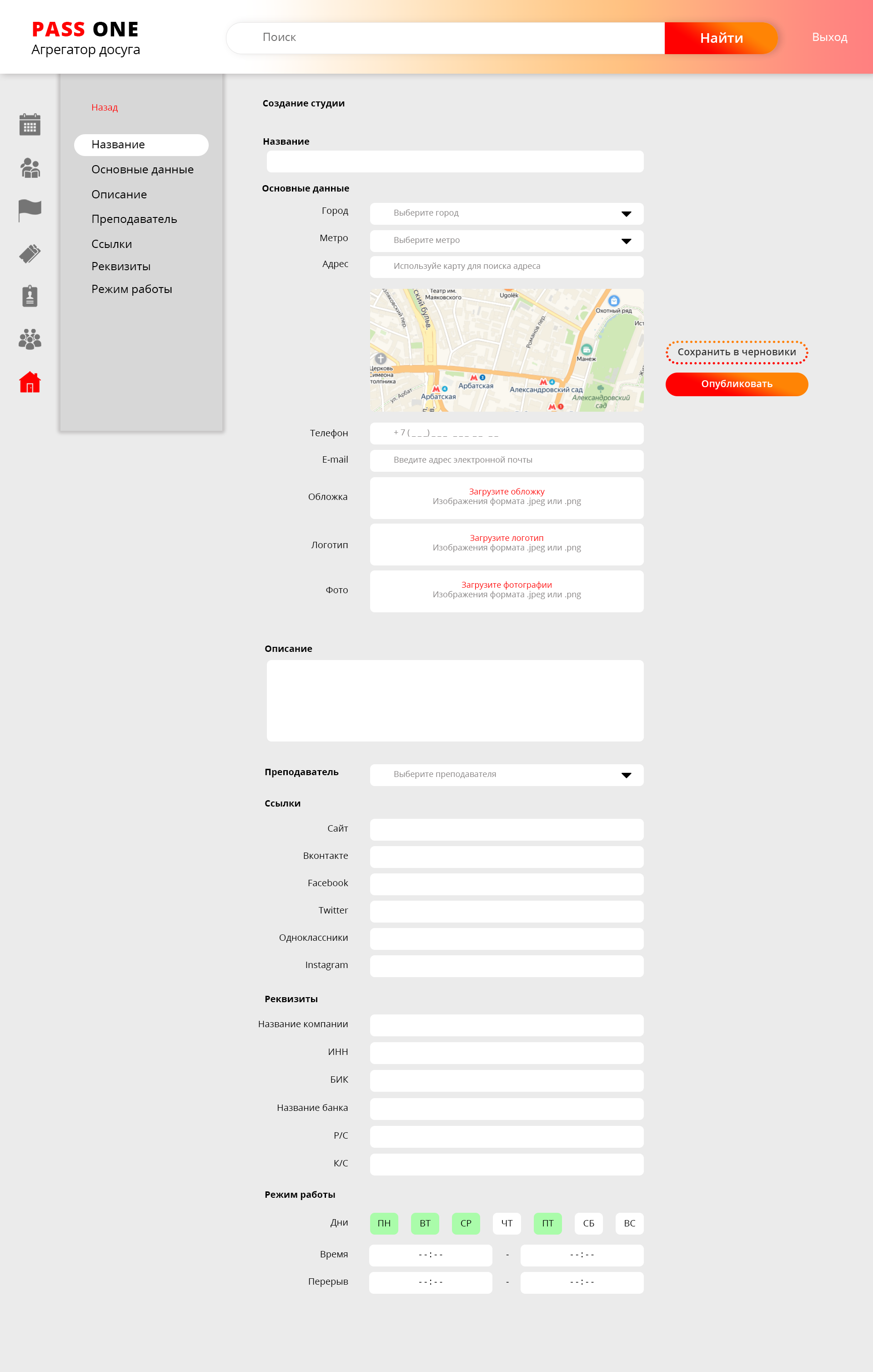Click the Выход logout link
873x1372 pixels.
pyautogui.click(x=829, y=38)
